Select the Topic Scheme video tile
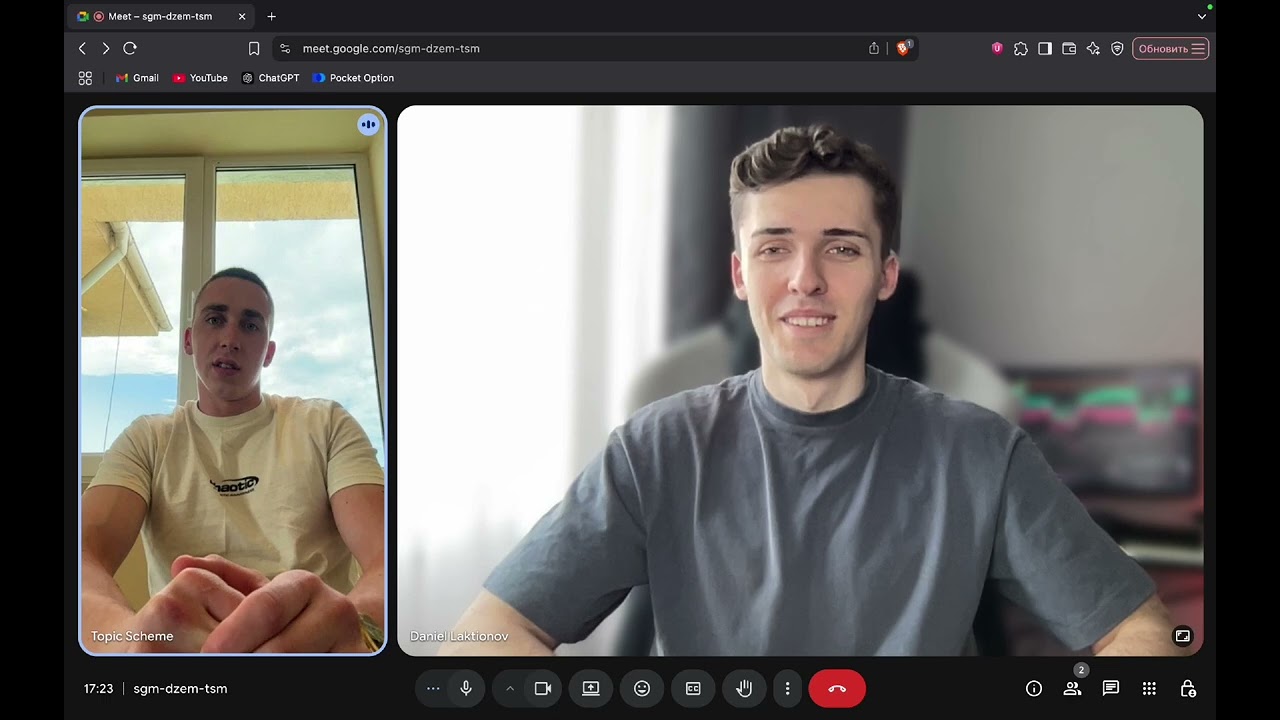Viewport: 1280px width, 720px height. pyautogui.click(x=232, y=380)
